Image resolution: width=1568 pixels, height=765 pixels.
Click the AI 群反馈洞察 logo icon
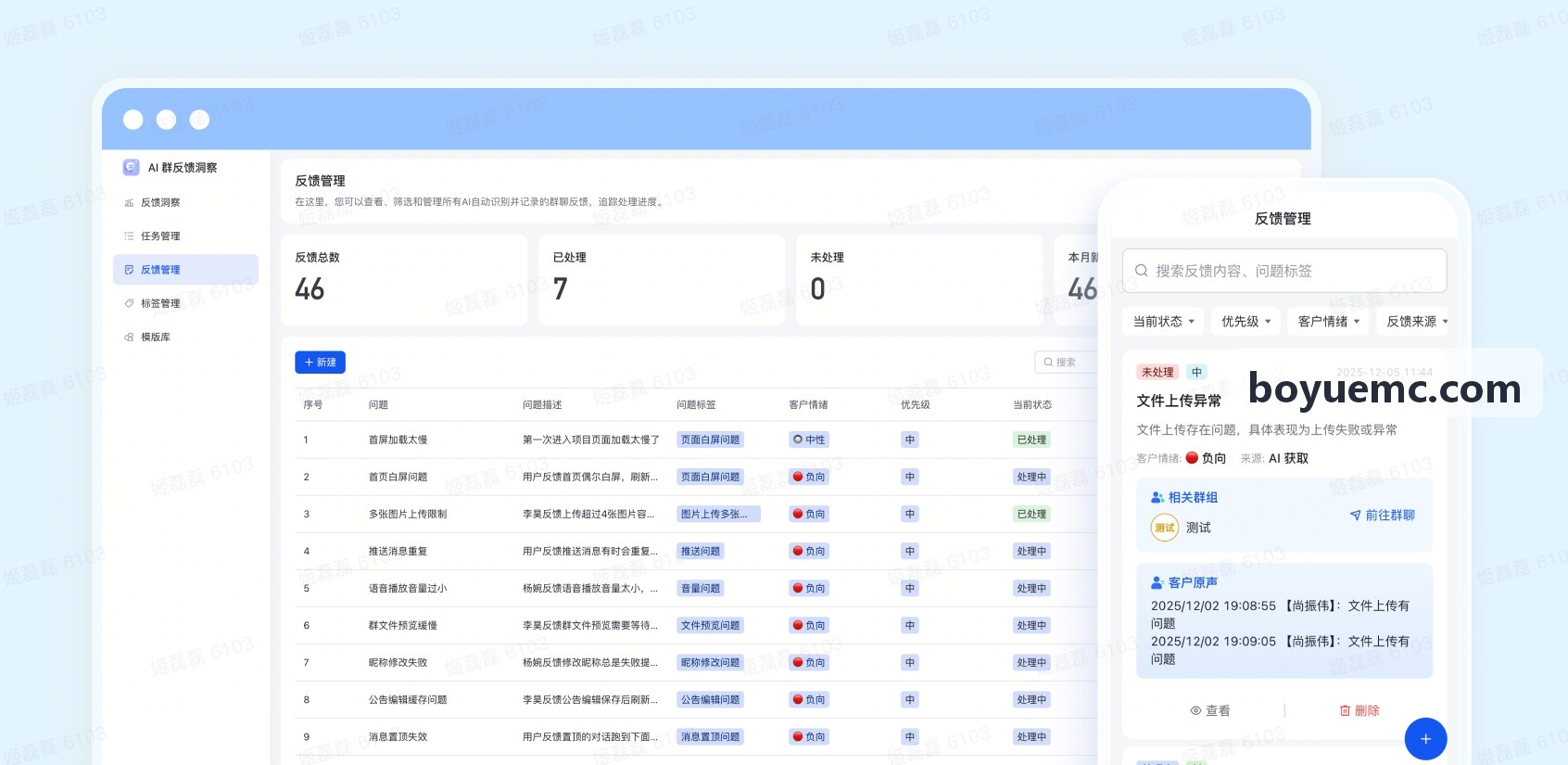(x=131, y=167)
